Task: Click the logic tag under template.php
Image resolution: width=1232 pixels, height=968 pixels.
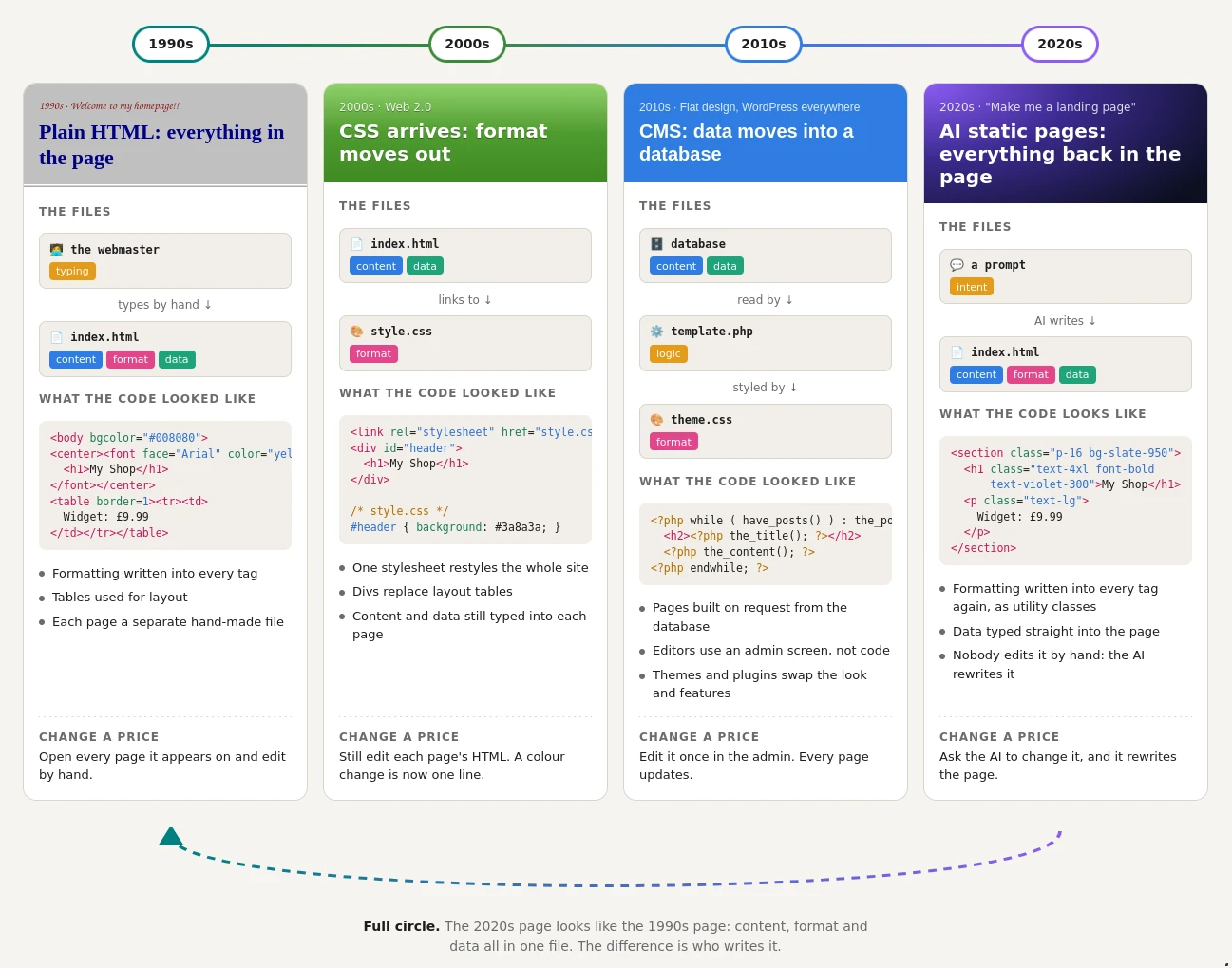Action: pos(669,353)
